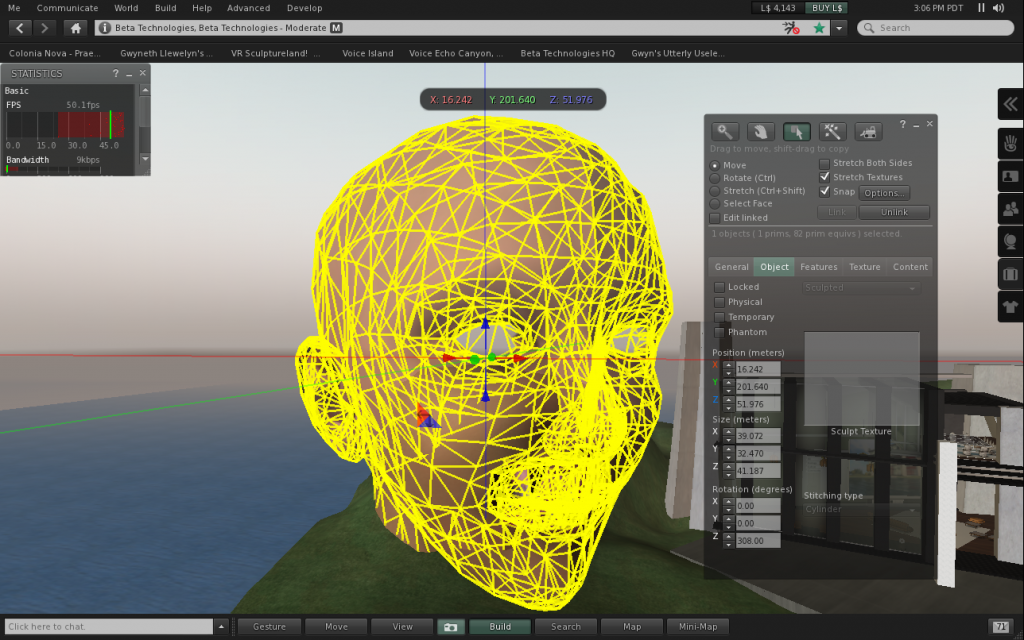Increment the Size Z stepper
The height and width of the screenshot is (640, 1024).
[x=729, y=467]
